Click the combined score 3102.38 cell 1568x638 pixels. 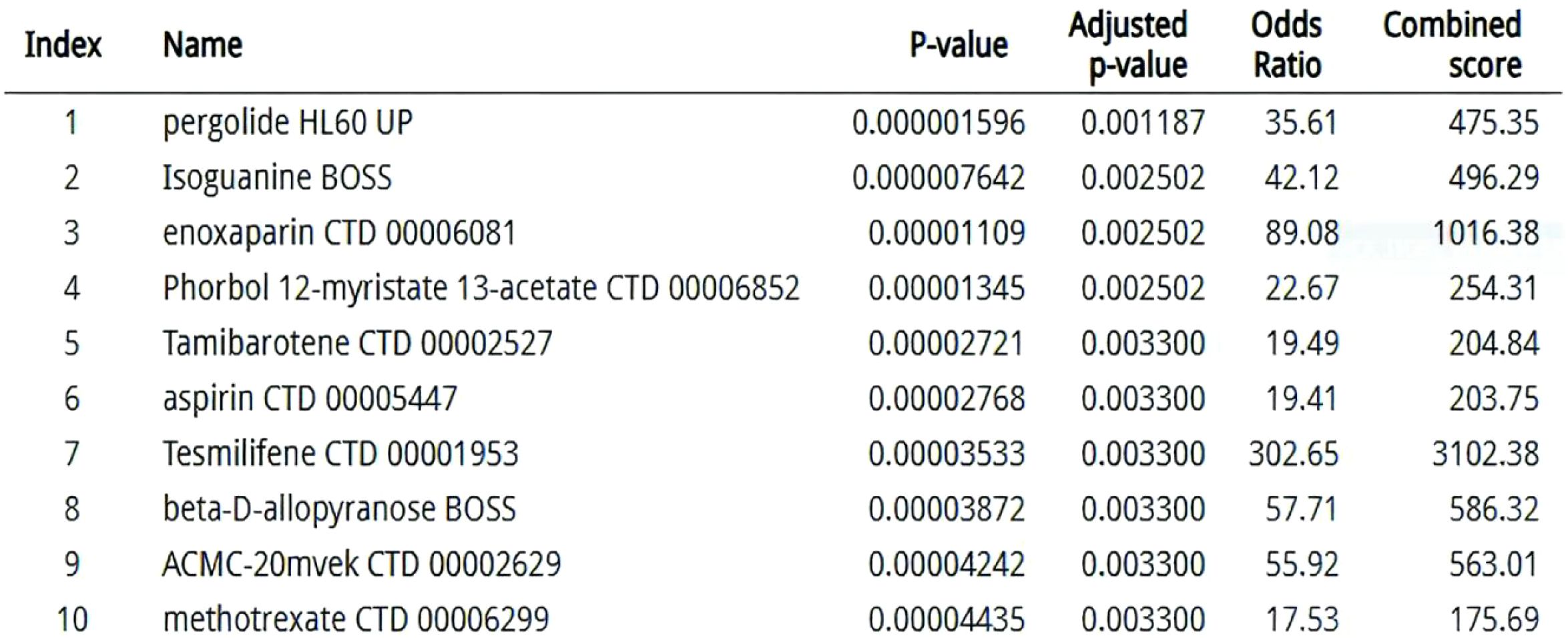point(1485,454)
